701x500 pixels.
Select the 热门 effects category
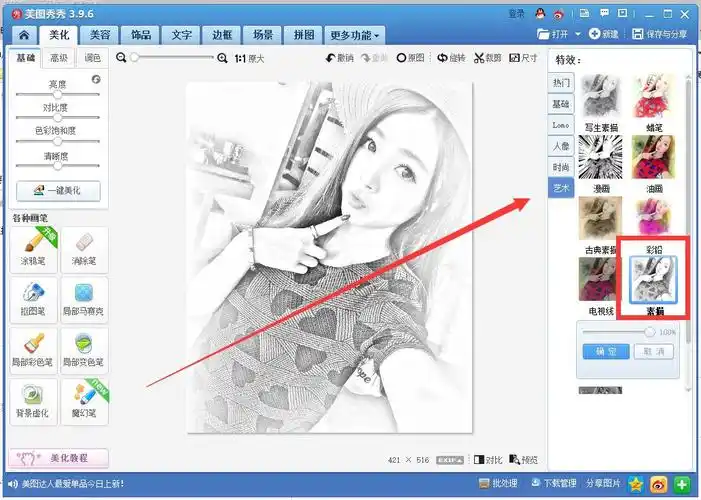[x=561, y=83]
